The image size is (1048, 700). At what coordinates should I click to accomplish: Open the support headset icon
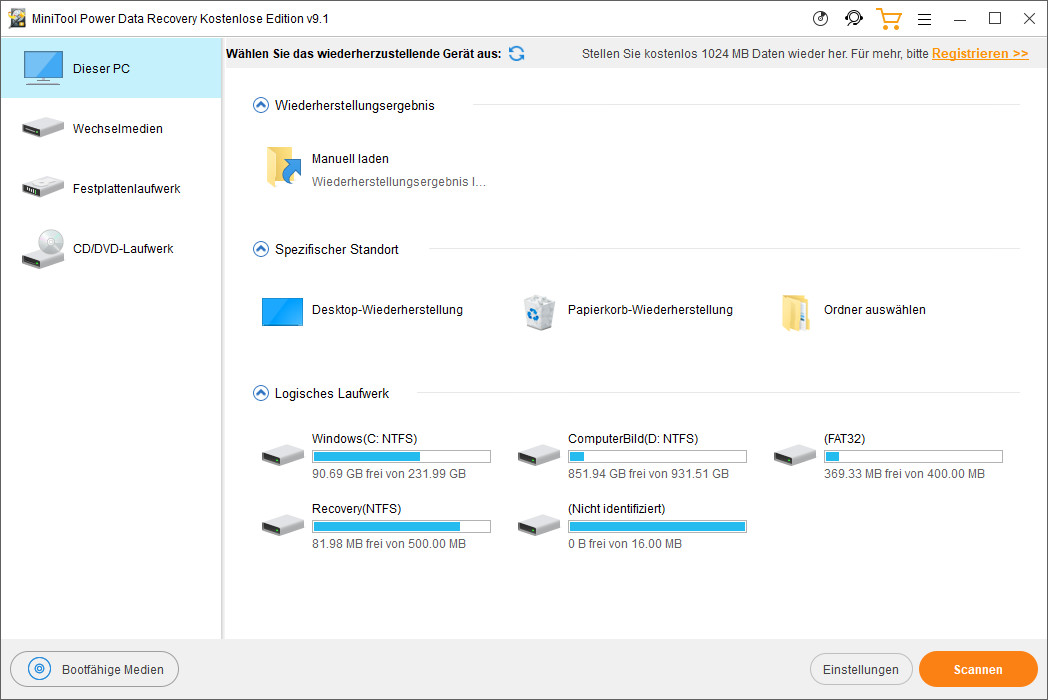tap(854, 18)
